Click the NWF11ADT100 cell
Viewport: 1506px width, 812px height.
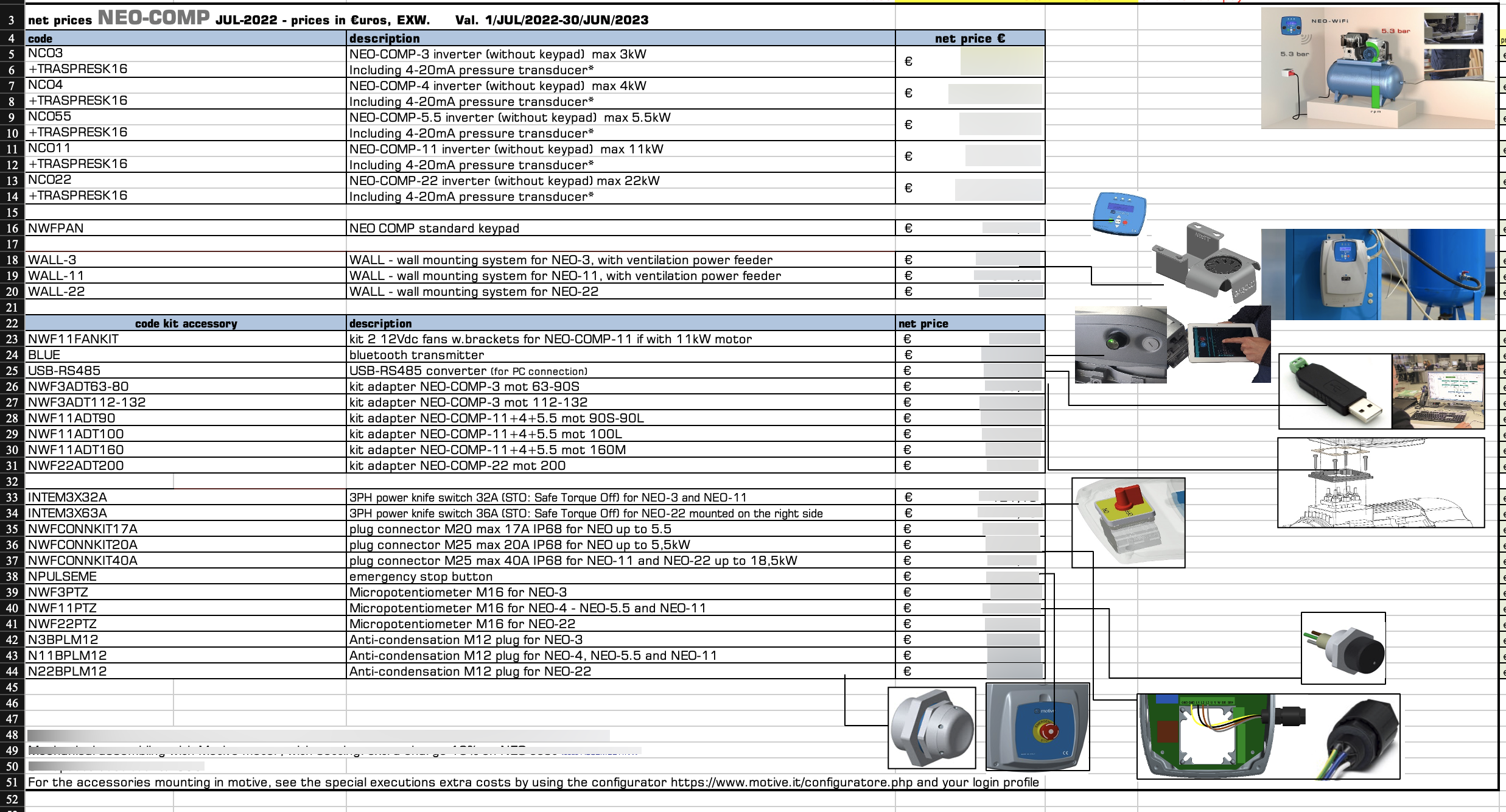tap(186, 434)
